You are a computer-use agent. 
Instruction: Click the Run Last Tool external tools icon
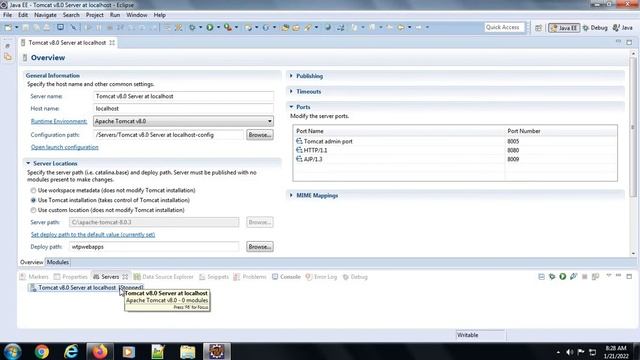click(228, 27)
